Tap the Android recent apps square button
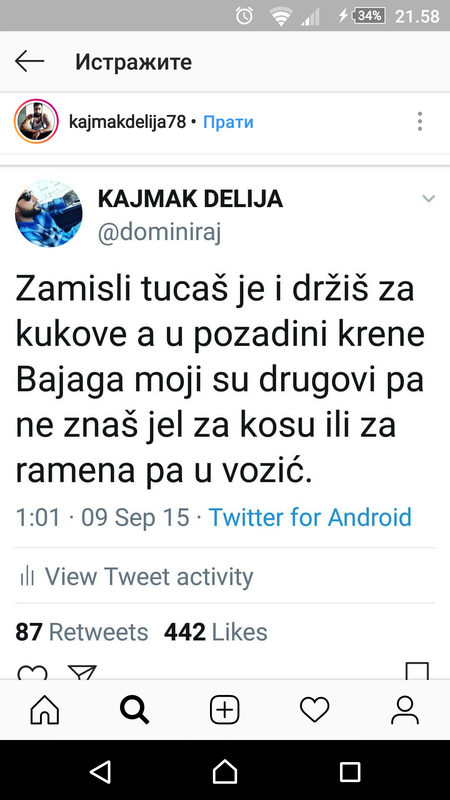Image resolution: width=450 pixels, height=800 pixels. (x=350, y=772)
